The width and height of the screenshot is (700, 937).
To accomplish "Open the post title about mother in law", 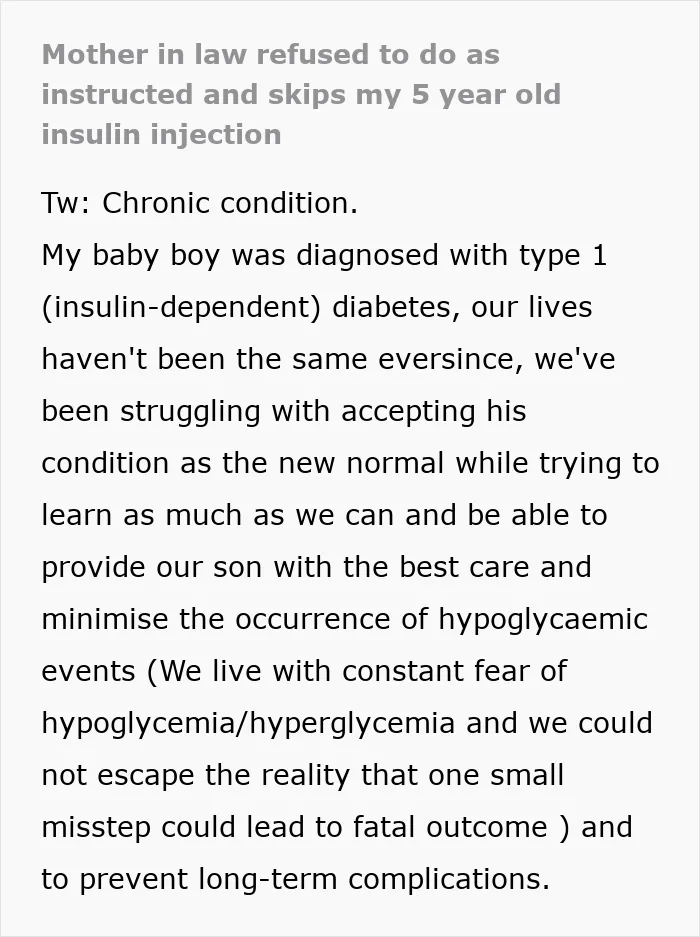I will click(x=301, y=94).
